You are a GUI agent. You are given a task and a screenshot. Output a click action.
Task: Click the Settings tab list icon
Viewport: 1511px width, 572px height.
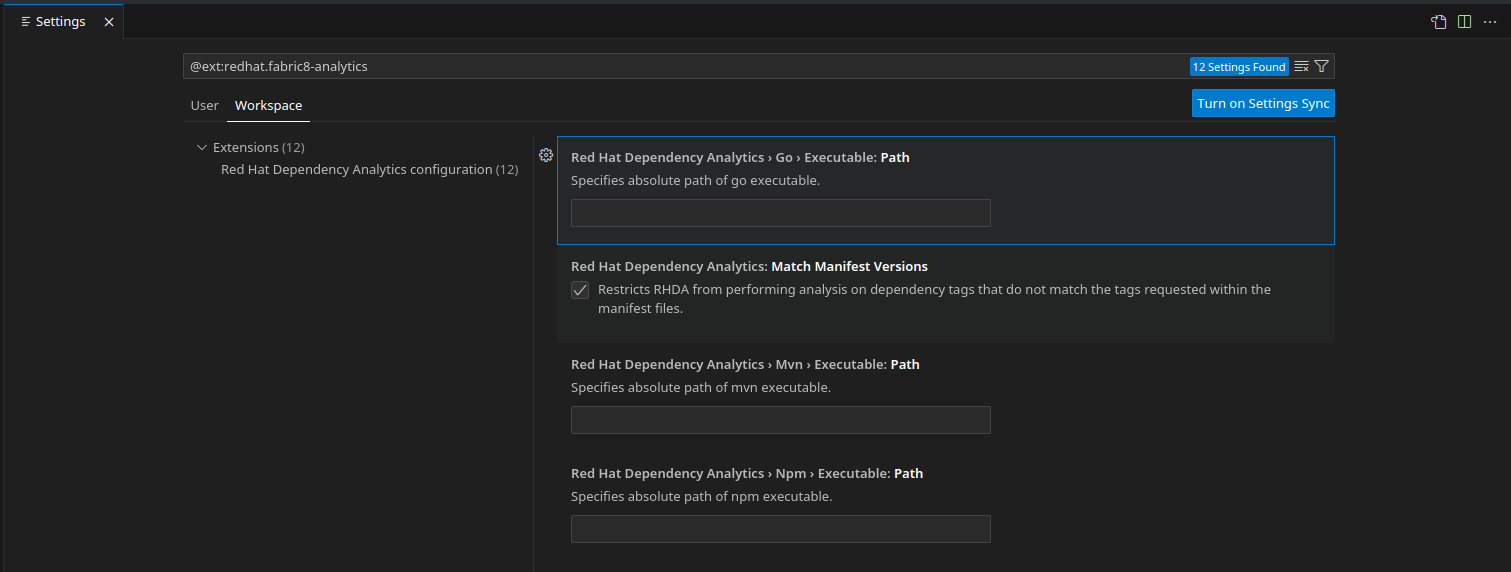coord(26,22)
